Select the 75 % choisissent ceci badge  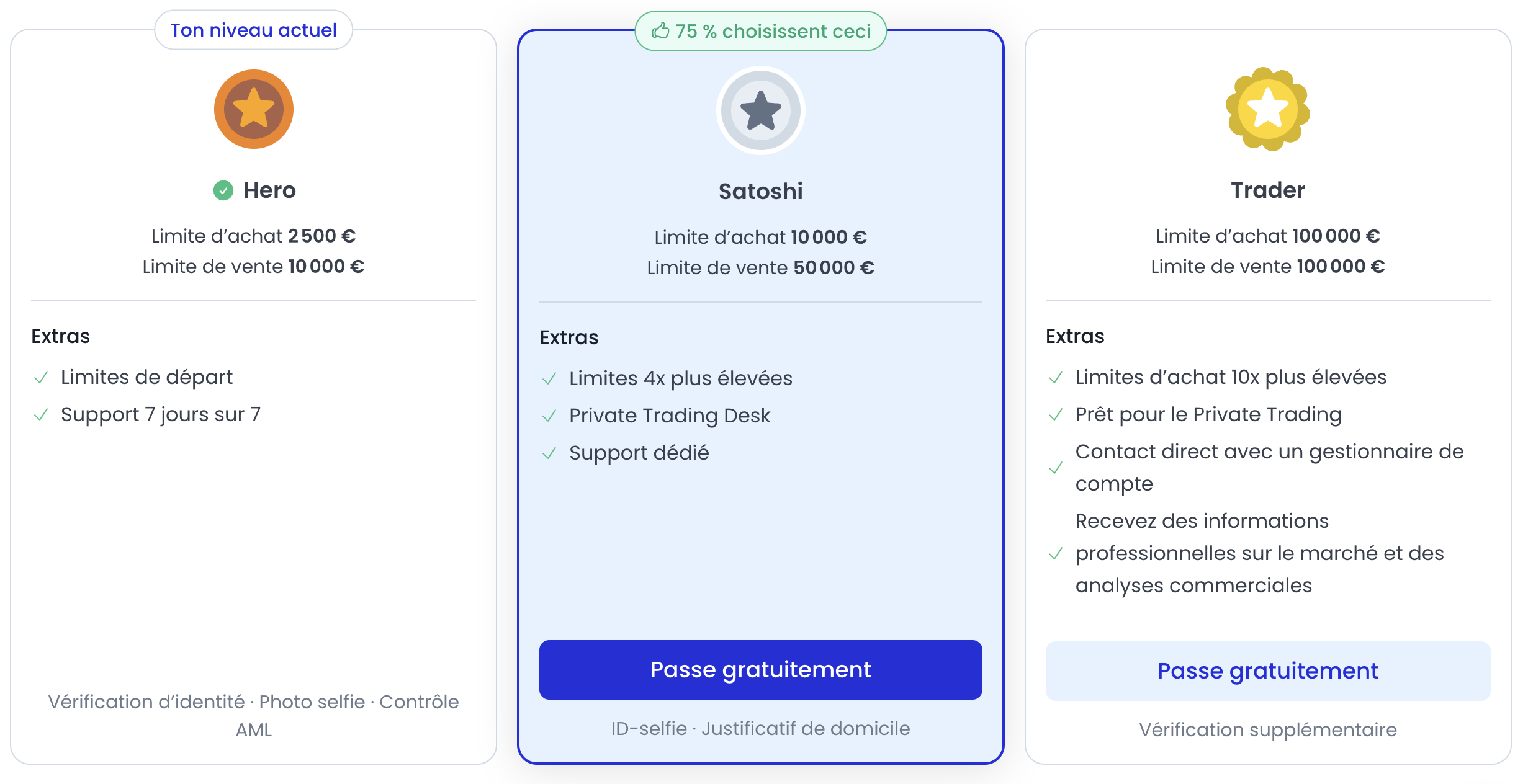coord(761,31)
